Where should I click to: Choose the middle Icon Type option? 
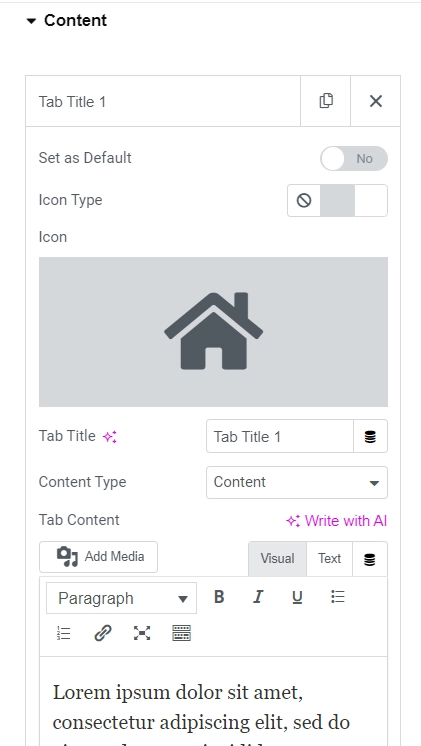tap(337, 200)
